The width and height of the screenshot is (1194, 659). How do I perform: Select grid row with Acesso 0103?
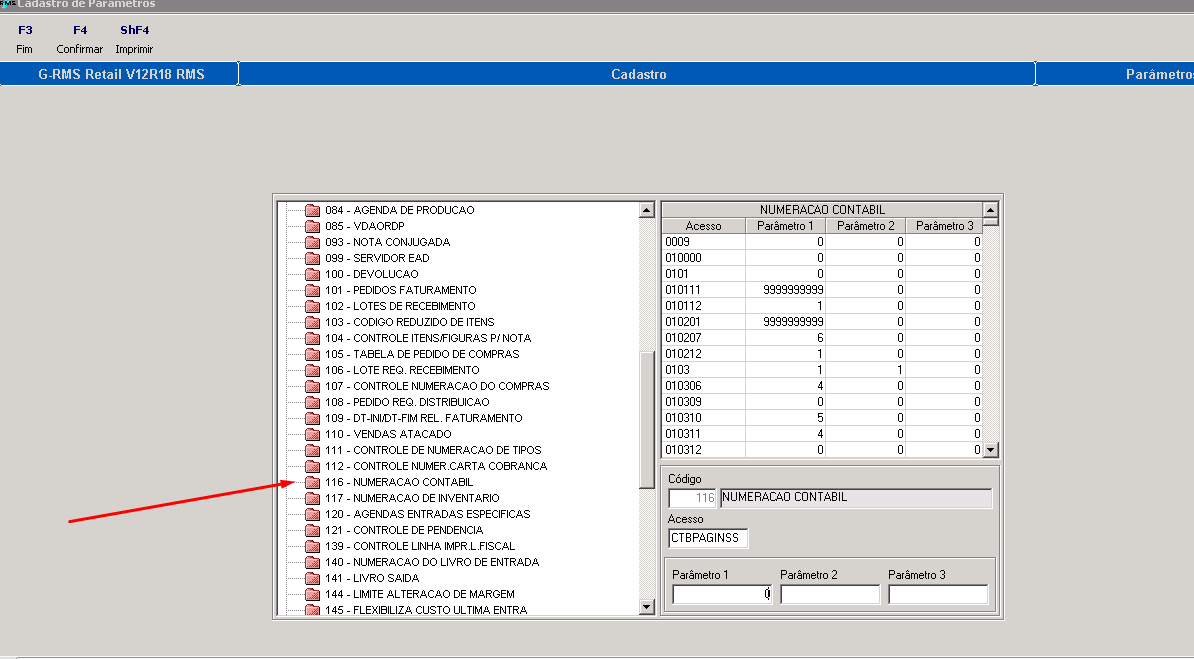pyautogui.click(x=822, y=370)
